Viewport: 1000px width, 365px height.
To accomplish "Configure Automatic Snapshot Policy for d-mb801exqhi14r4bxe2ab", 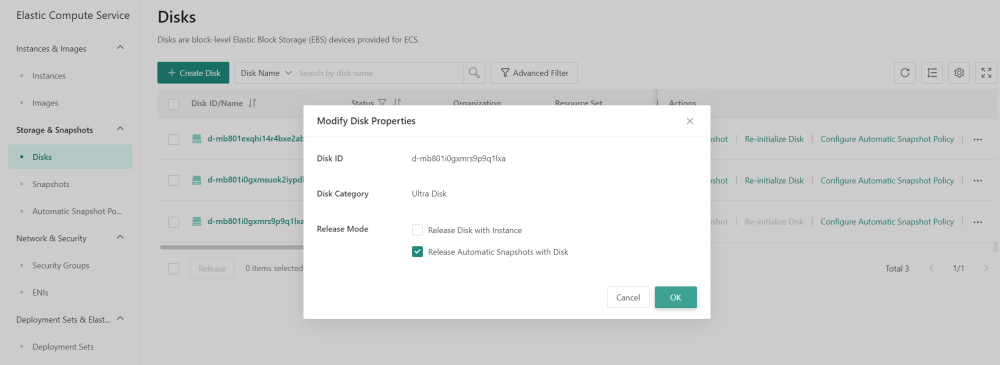I will pyautogui.click(x=887, y=139).
